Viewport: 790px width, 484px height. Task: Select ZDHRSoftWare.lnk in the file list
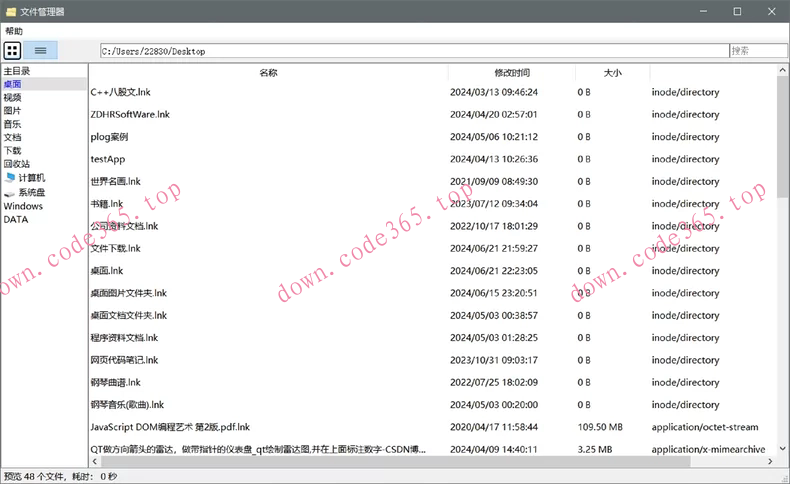point(130,114)
